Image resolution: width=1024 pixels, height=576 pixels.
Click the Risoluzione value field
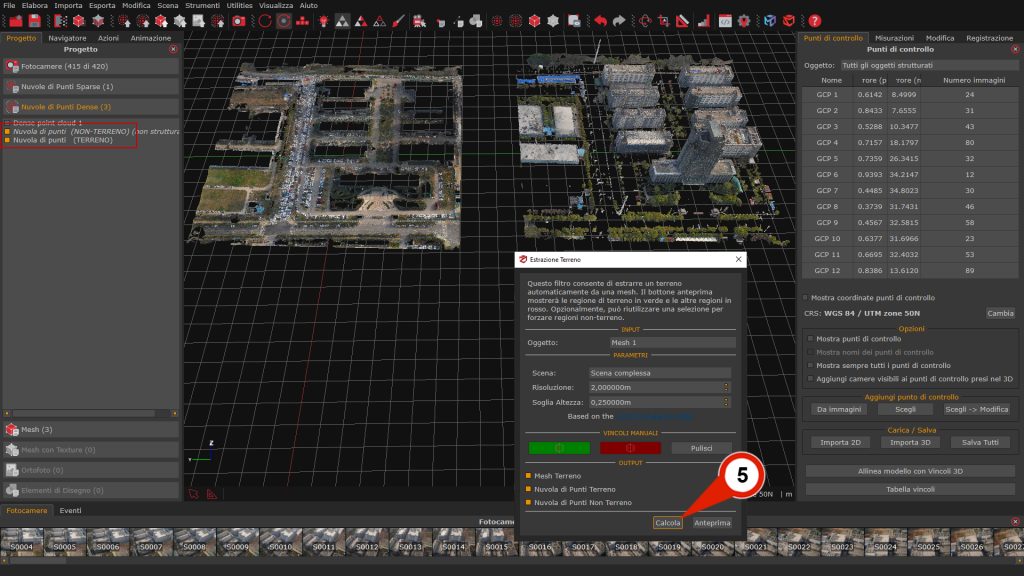click(656, 387)
